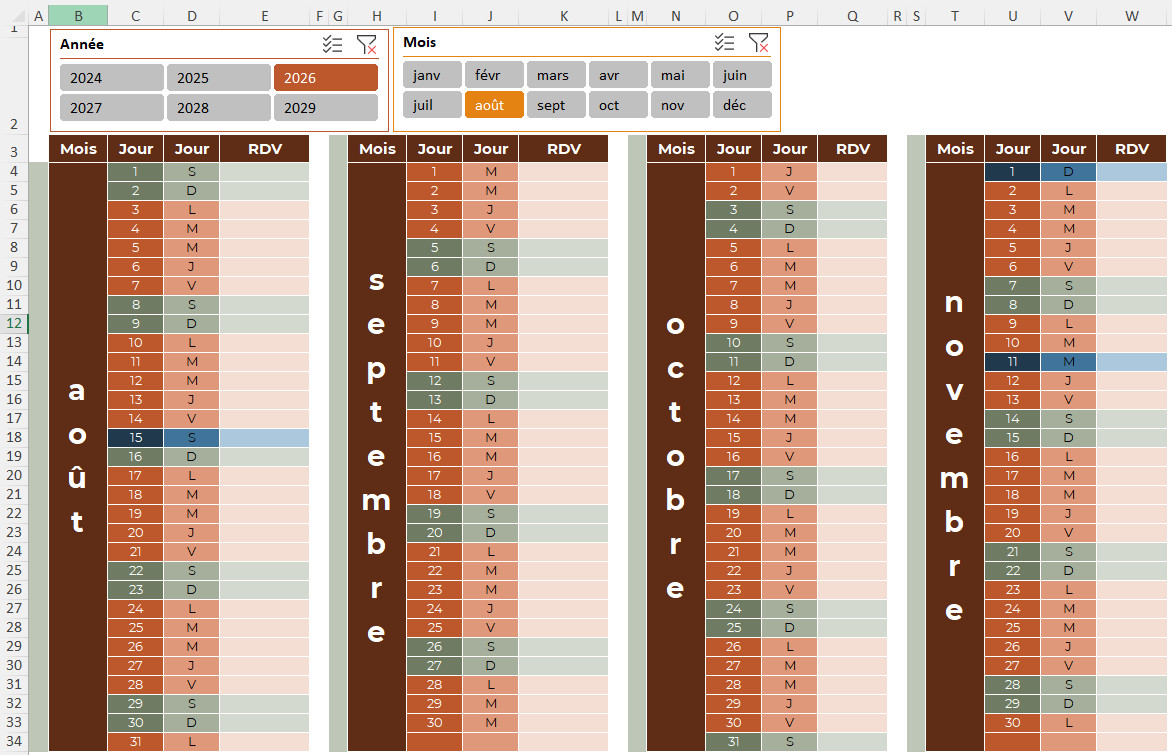1172x755 pixels.
Task: Clear the filter on the Mois slicer
Action: [758, 43]
